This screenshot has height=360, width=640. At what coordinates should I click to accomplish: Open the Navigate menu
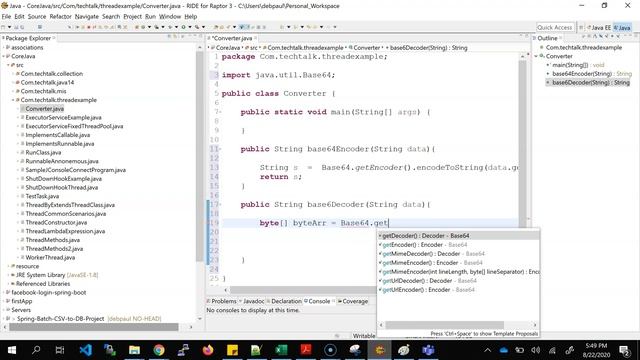pyautogui.click(x=87, y=16)
